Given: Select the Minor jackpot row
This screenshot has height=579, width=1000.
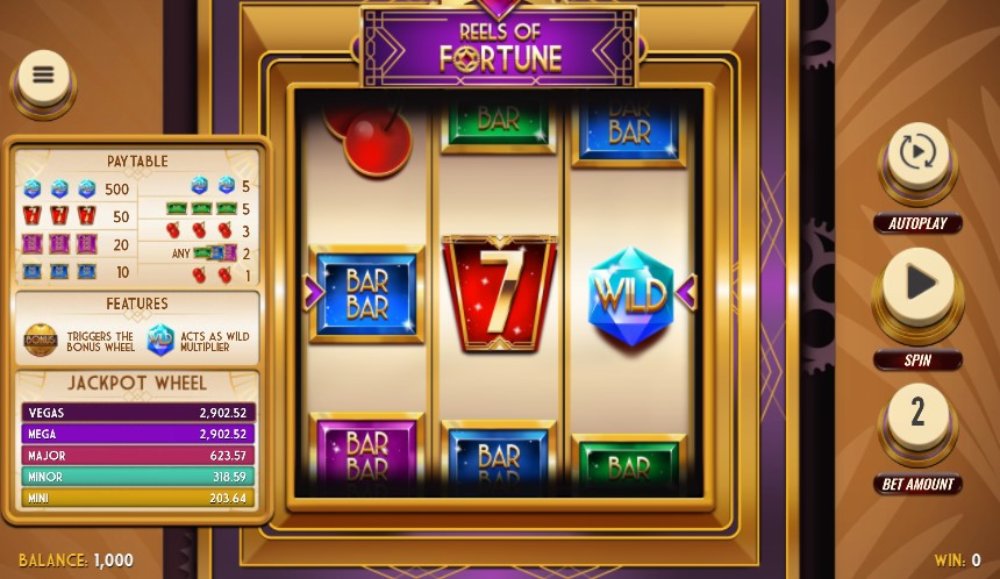Looking at the screenshot, I should point(138,476).
